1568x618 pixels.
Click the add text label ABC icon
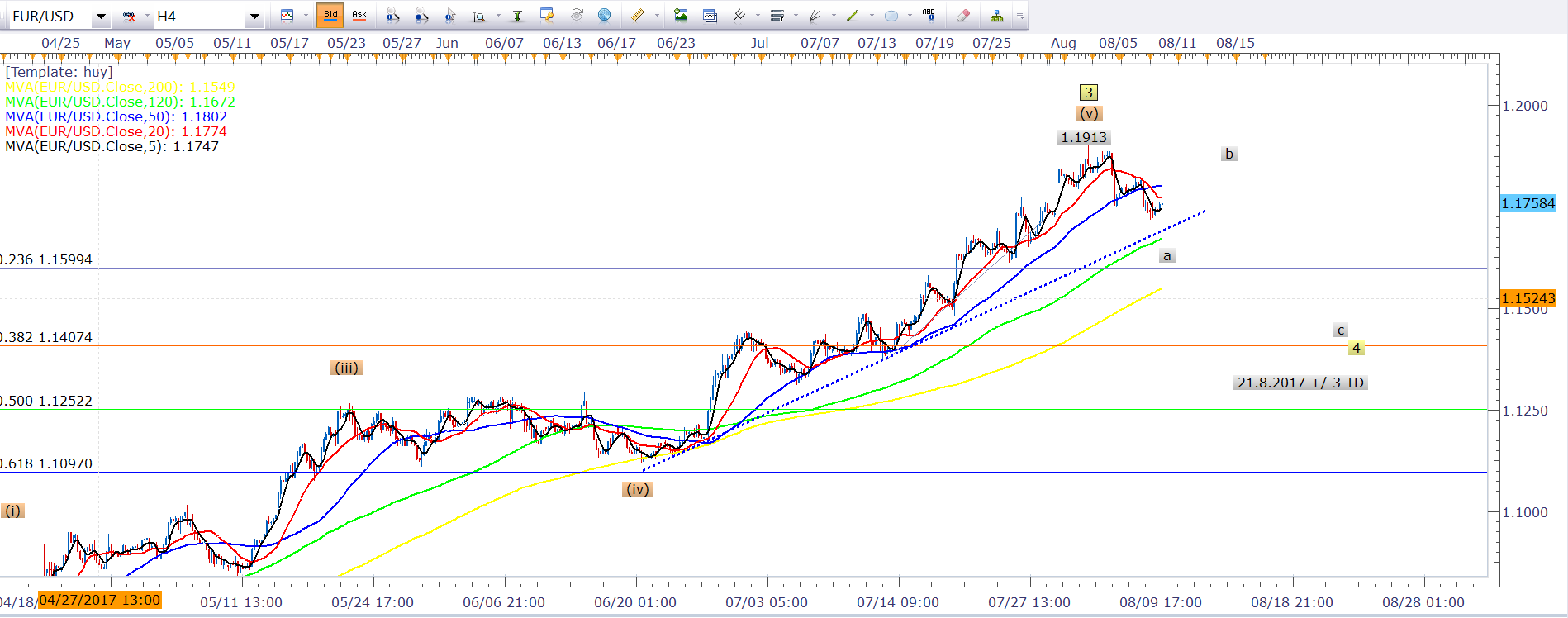(929, 15)
